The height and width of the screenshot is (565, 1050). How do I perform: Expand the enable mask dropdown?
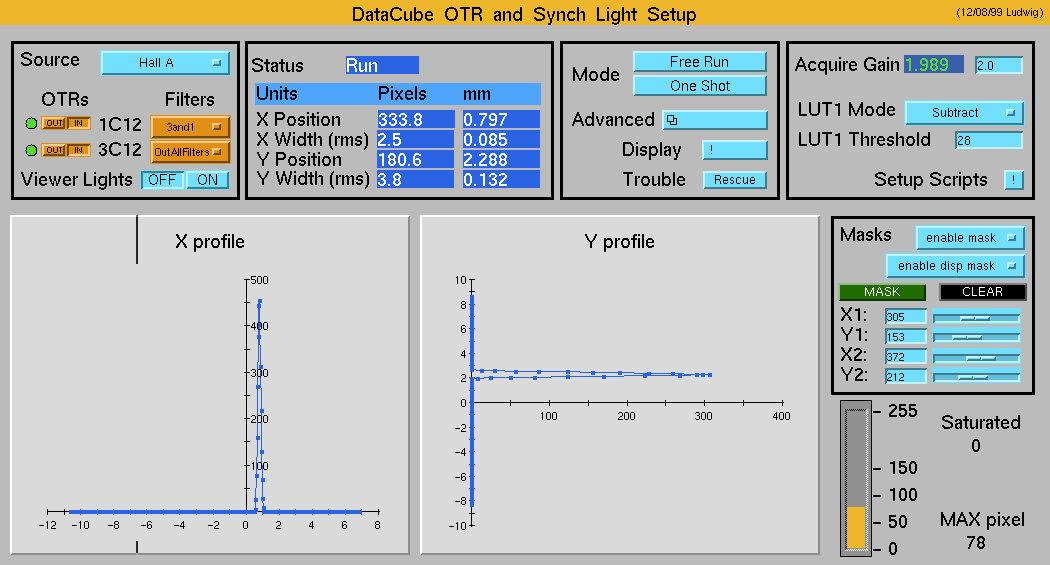point(970,238)
